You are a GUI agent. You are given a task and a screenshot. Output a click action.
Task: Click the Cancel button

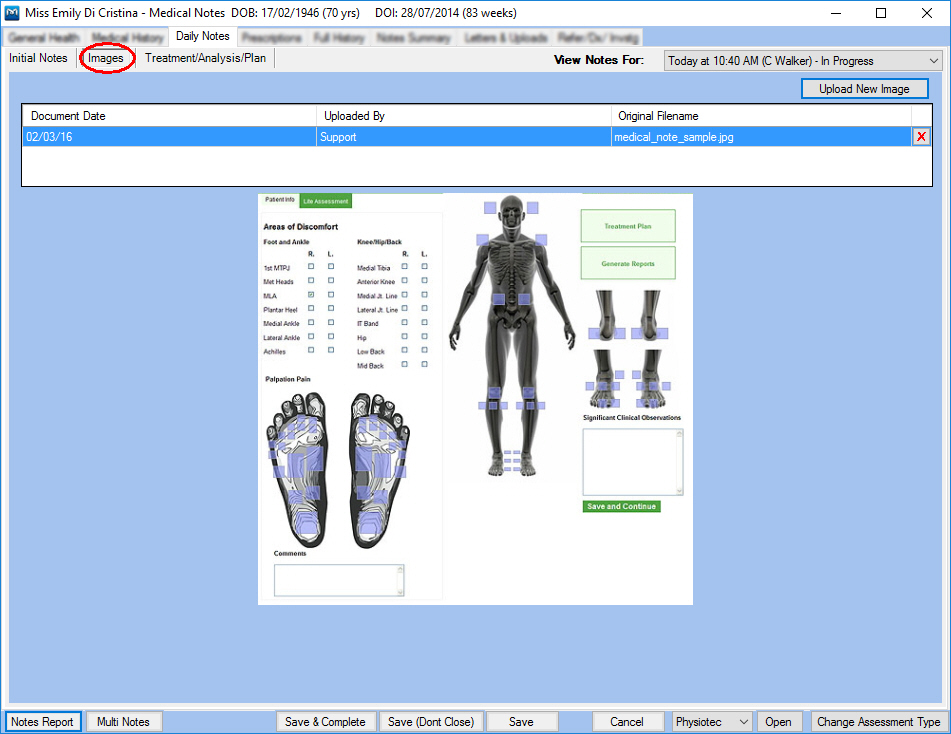627,722
